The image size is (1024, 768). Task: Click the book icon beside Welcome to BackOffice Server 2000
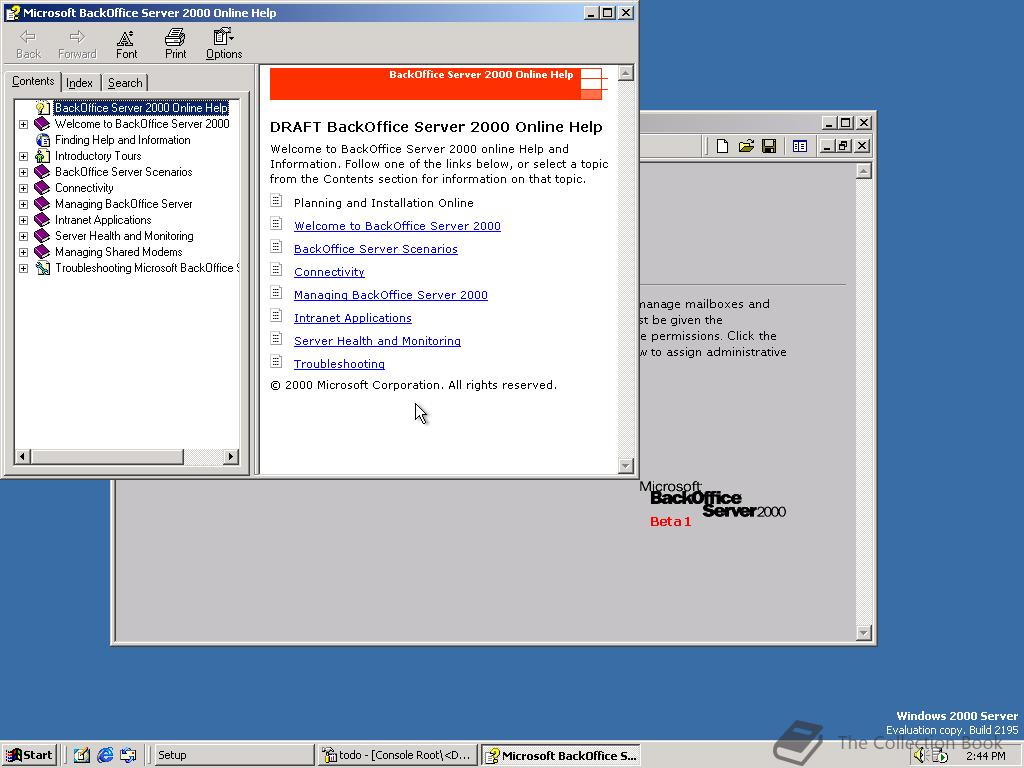pos(42,123)
